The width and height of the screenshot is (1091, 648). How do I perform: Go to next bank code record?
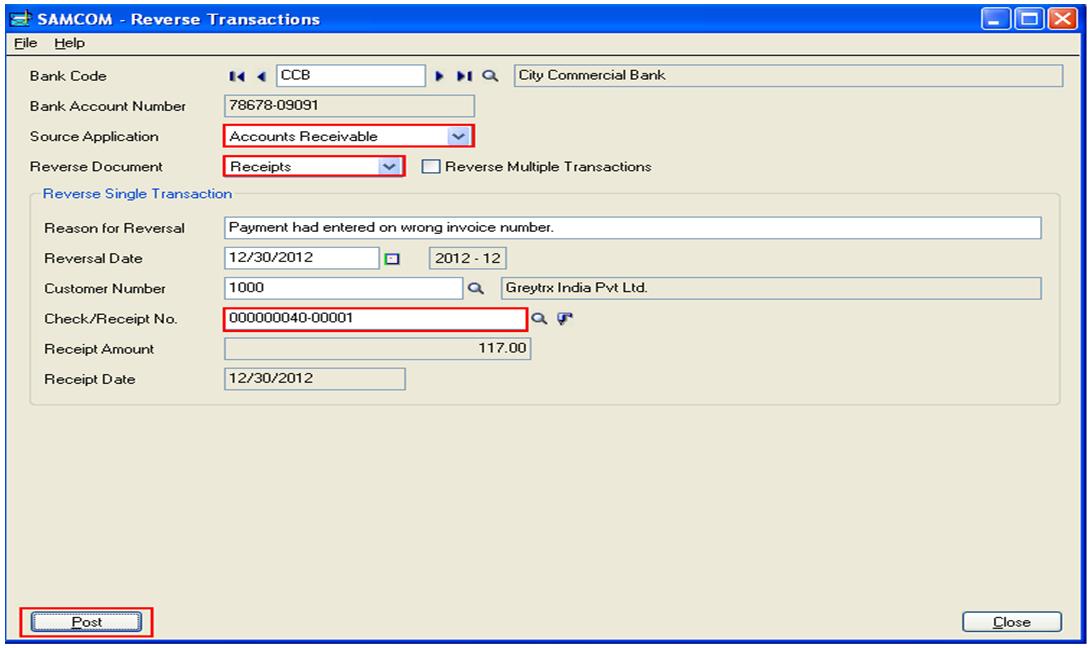click(439, 76)
